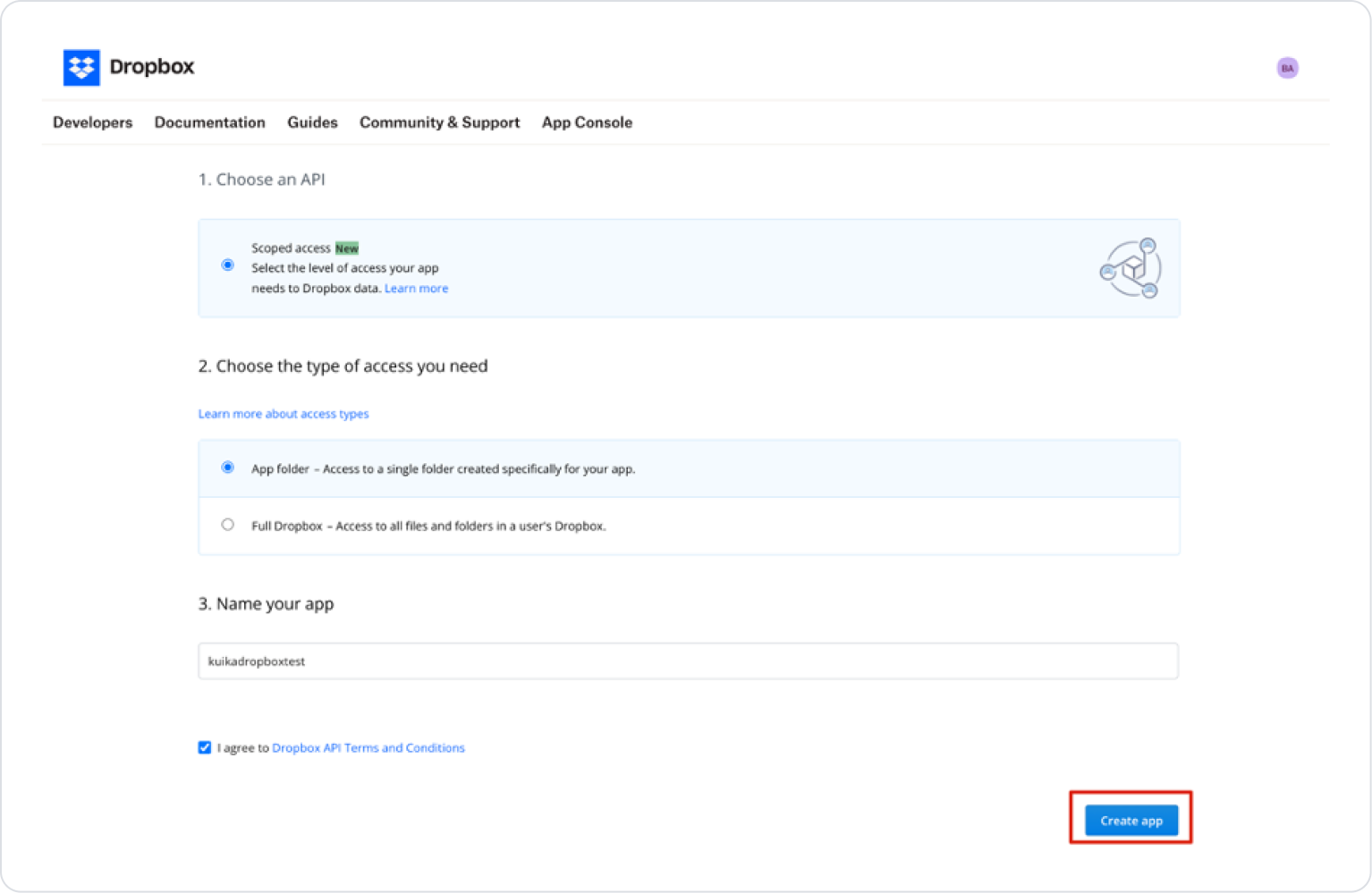
Task: Select the Scoped access radio button
Action: [228, 265]
